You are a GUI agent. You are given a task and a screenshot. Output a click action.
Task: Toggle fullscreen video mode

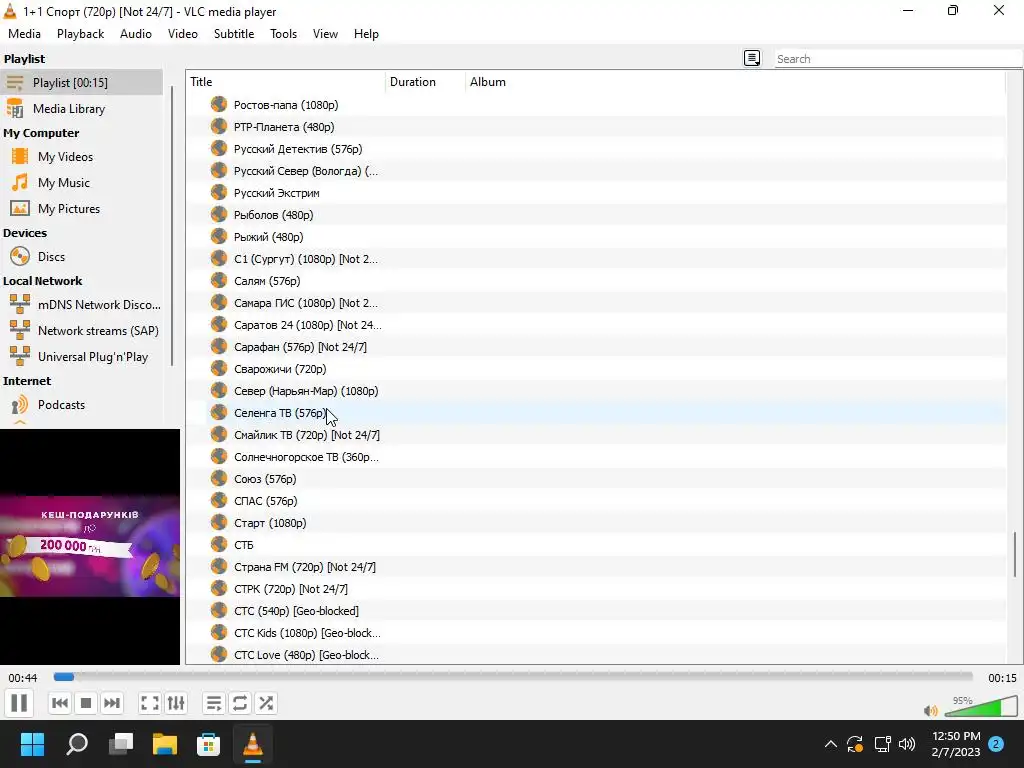[x=150, y=703]
